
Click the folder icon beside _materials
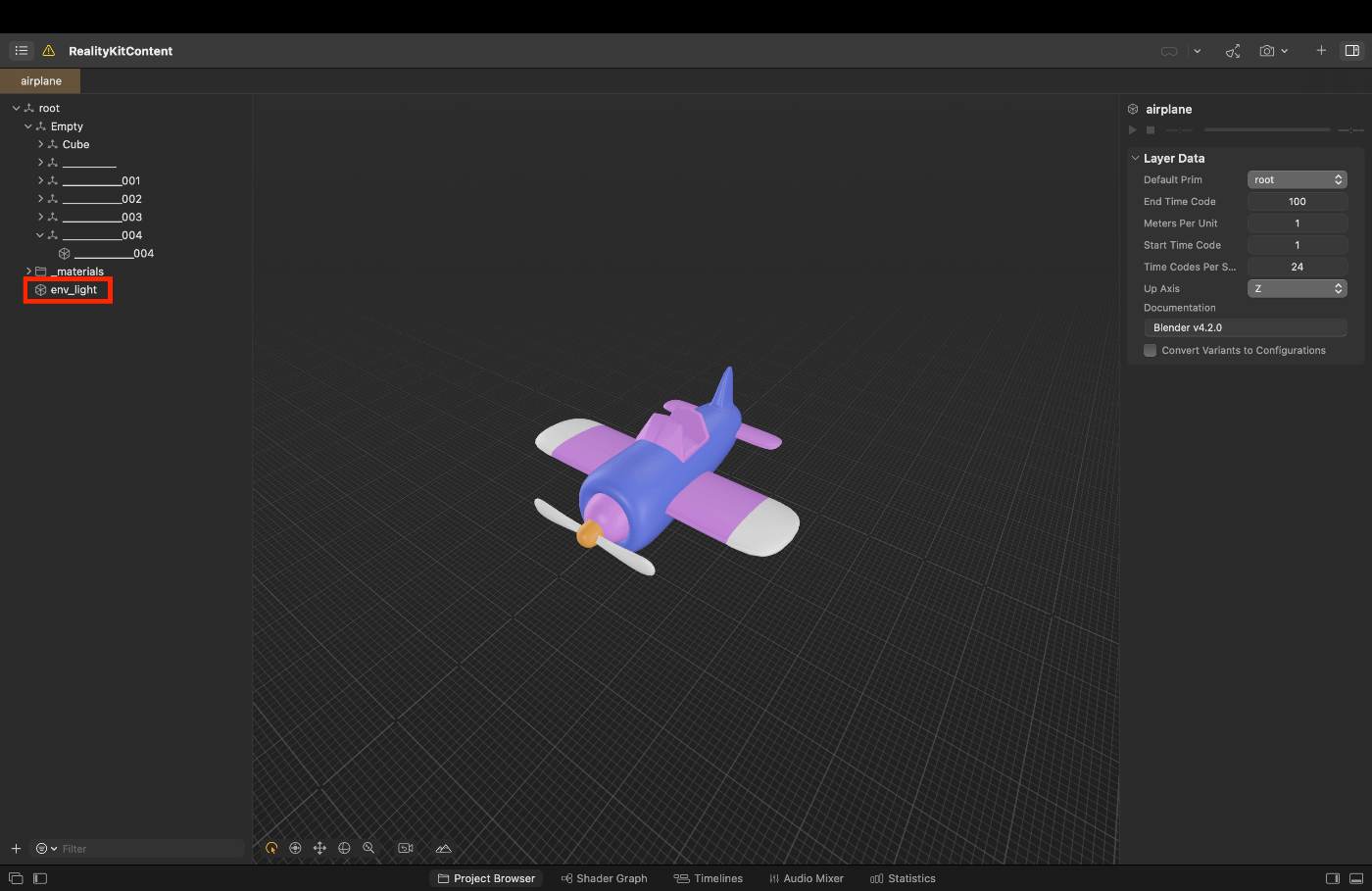click(40, 272)
